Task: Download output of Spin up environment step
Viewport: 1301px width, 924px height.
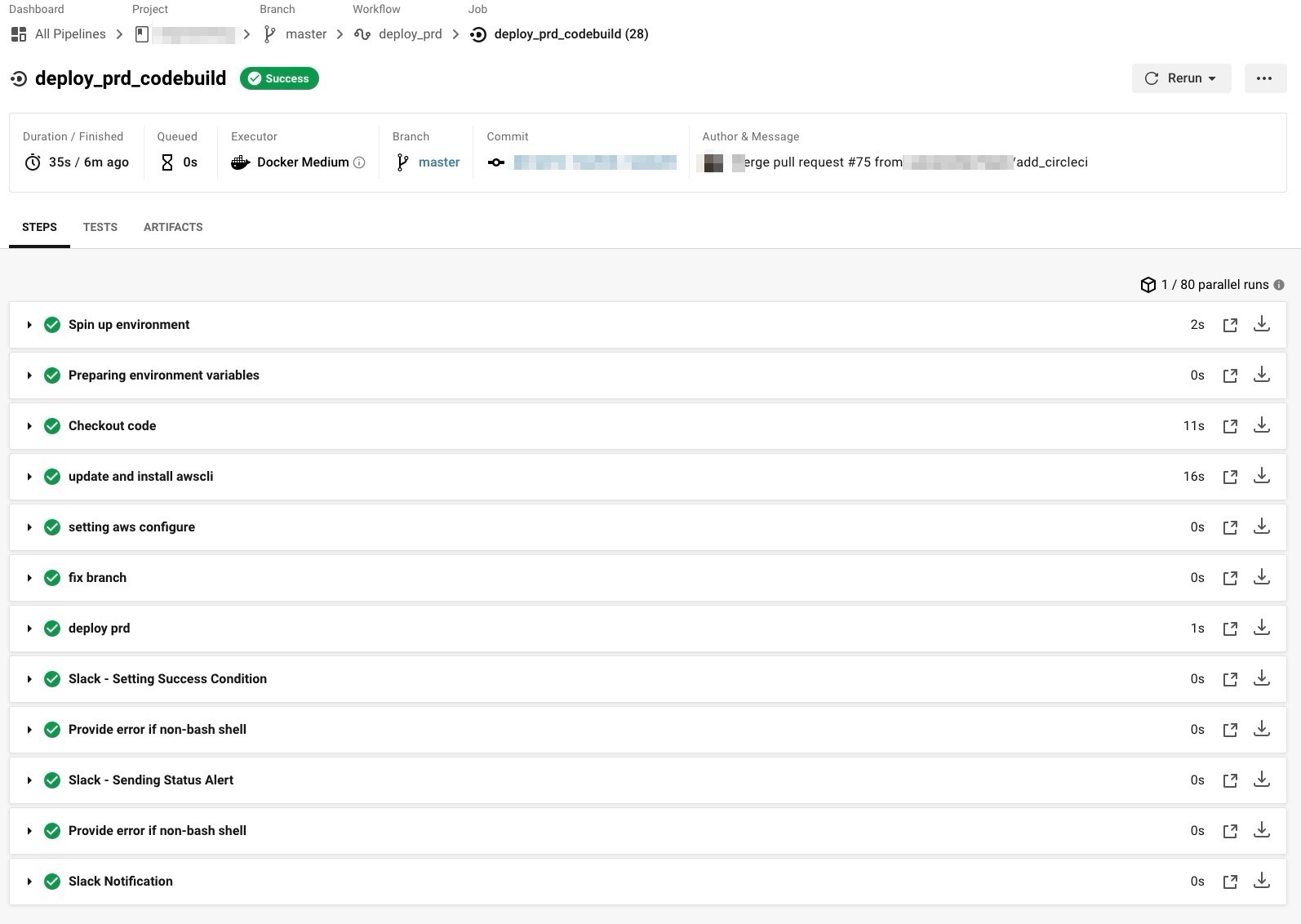Action: coord(1261,324)
